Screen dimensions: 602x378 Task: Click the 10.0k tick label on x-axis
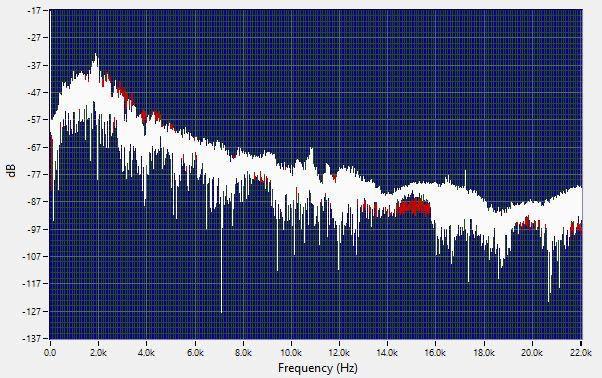pos(291,352)
